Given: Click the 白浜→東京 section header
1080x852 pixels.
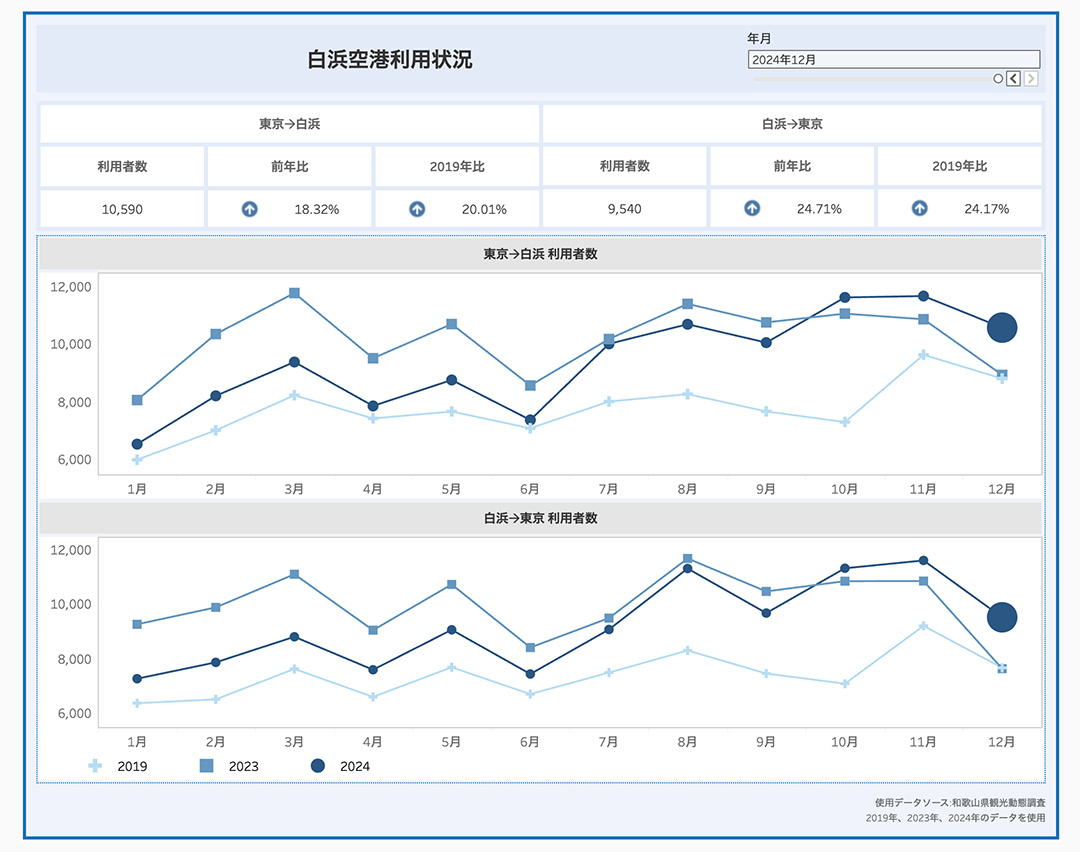Looking at the screenshot, I should click(x=792, y=125).
